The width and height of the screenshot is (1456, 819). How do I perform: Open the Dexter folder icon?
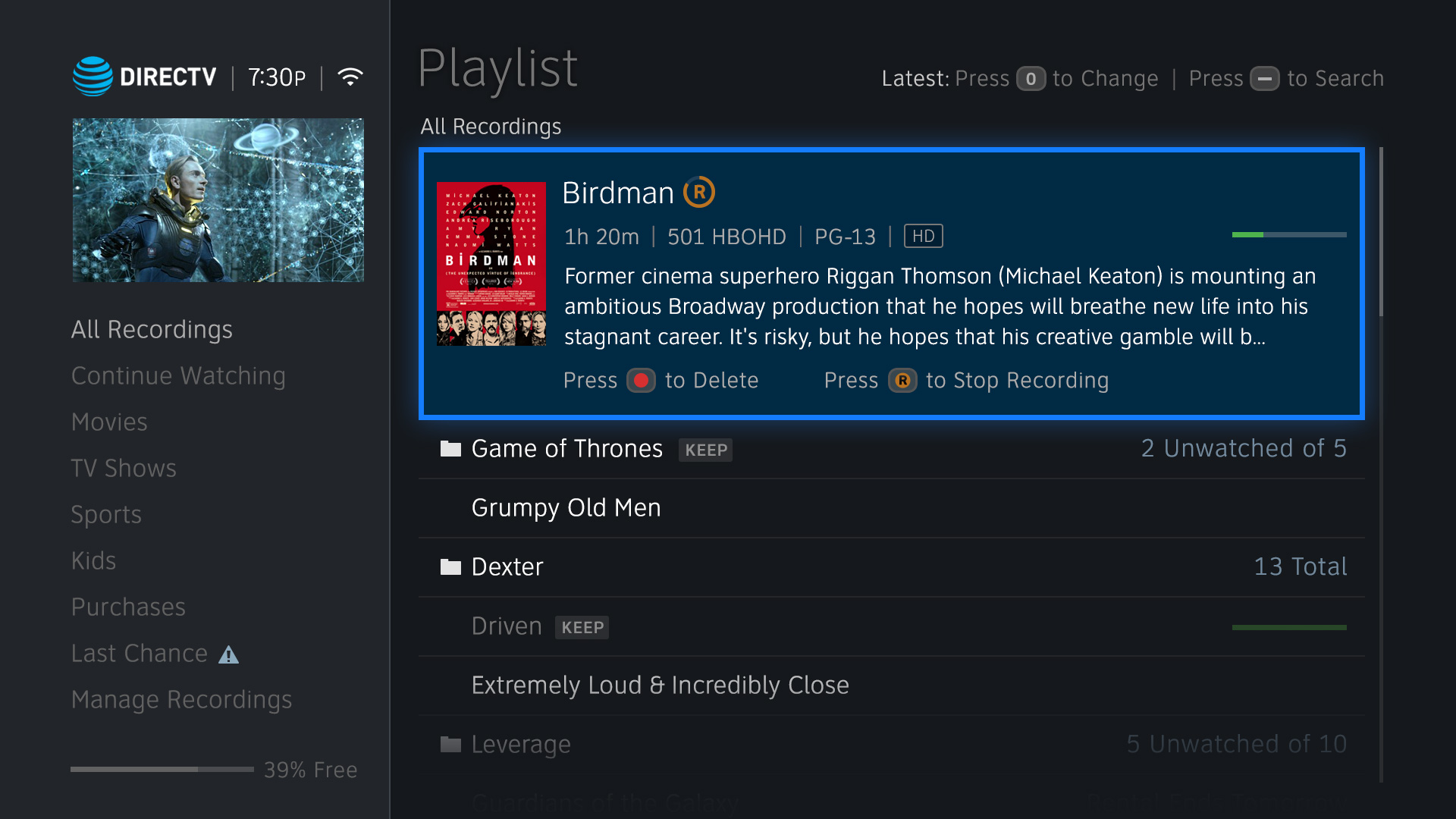(450, 567)
